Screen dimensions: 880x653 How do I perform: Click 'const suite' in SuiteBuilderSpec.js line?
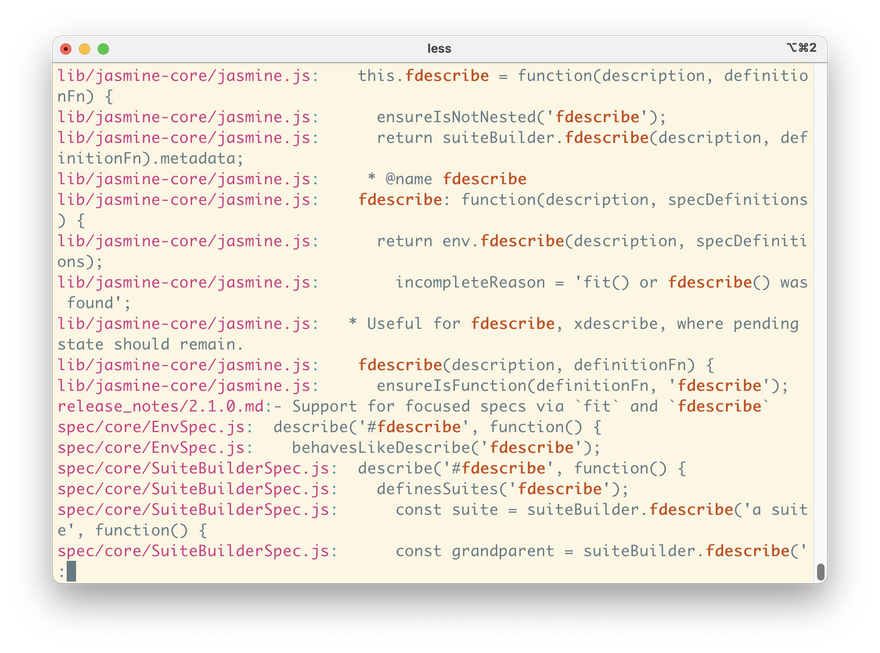click(x=446, y=510)
